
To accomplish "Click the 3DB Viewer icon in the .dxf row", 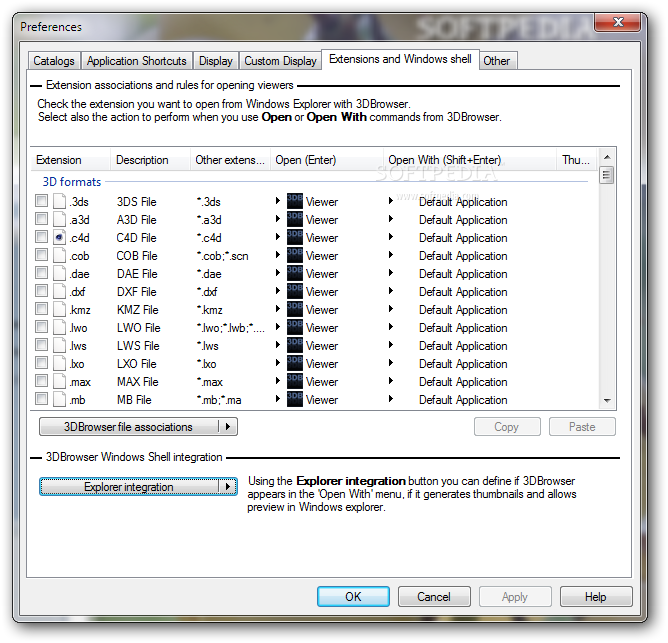I will click(x=295, y=291).
